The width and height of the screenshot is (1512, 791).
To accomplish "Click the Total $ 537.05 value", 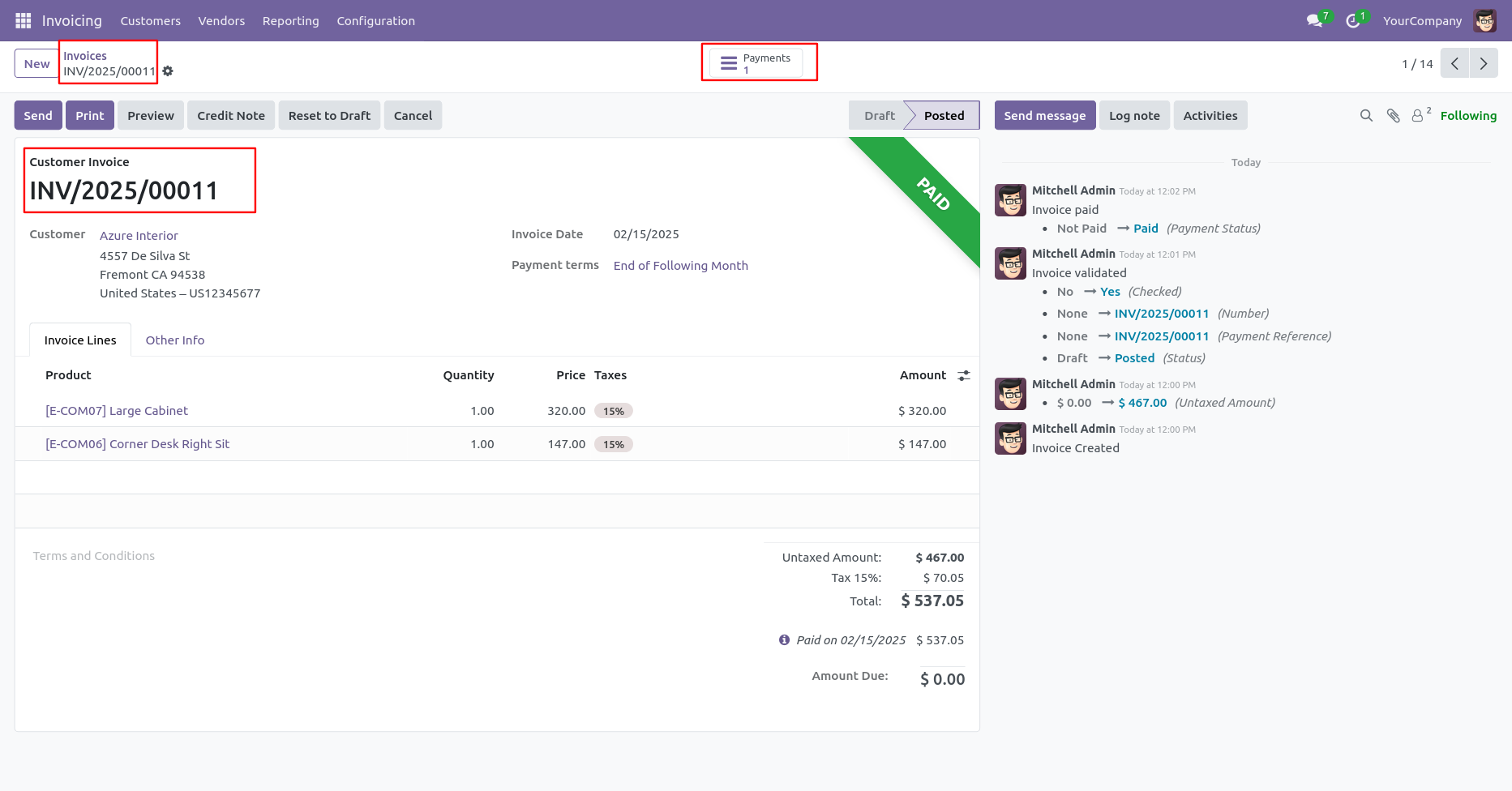I will point(932,601).
